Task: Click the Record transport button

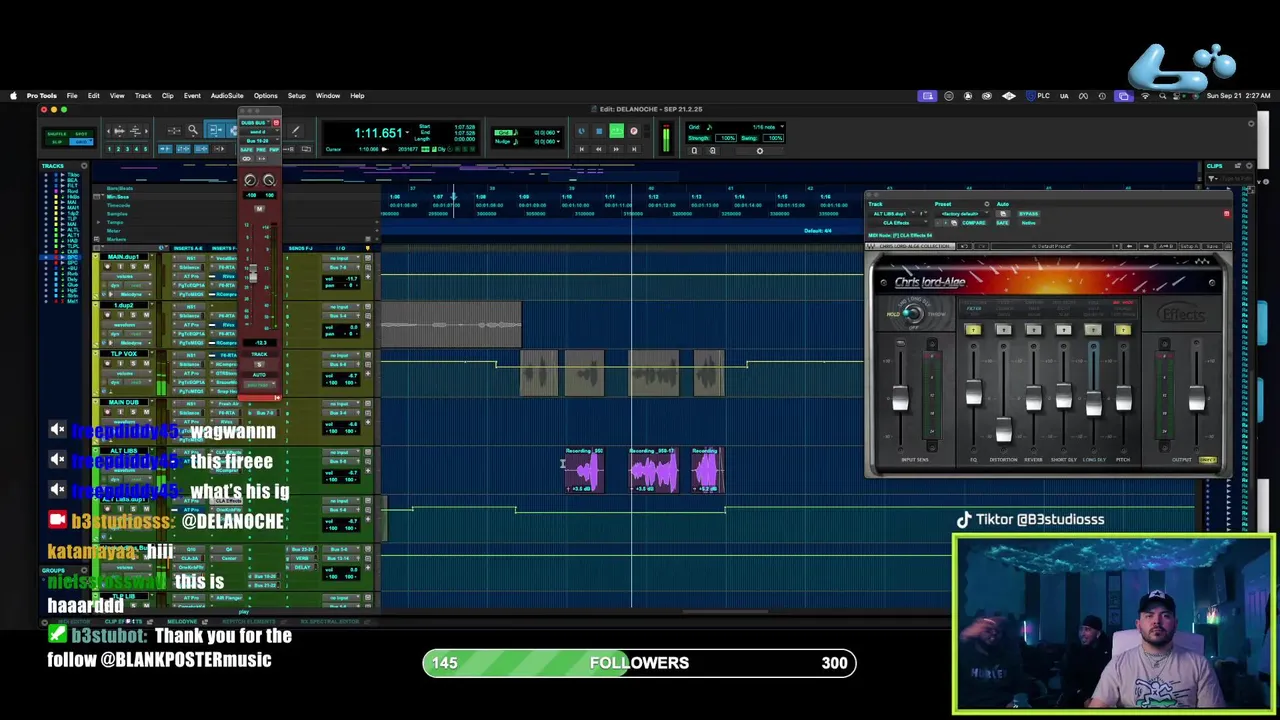Action: tap(634, 131)
